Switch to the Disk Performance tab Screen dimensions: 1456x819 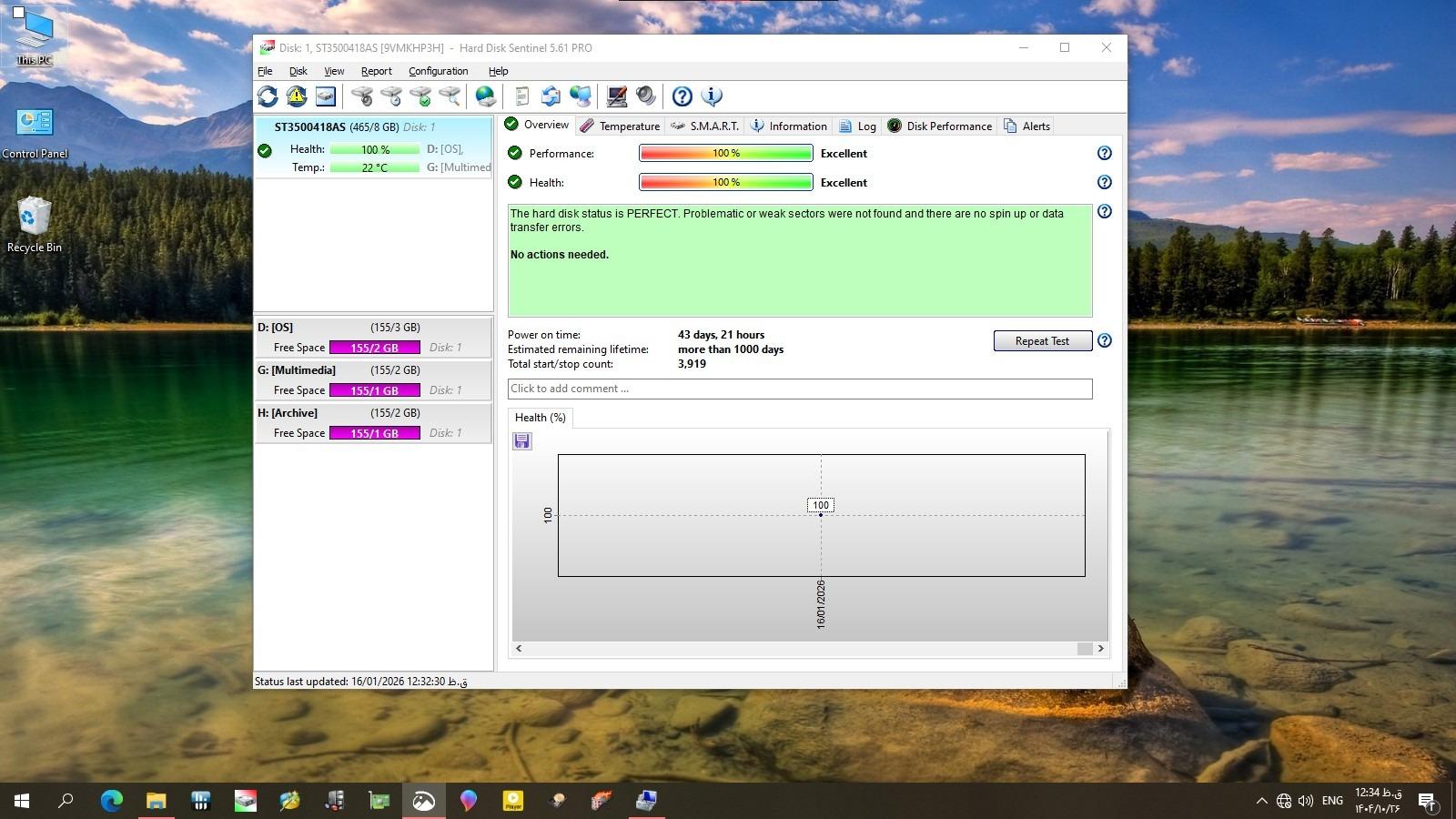(940, 126)
